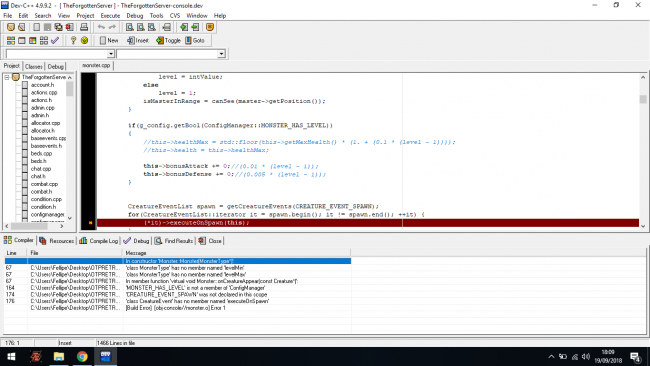Click the Find magnifier icon

point(130,27)
